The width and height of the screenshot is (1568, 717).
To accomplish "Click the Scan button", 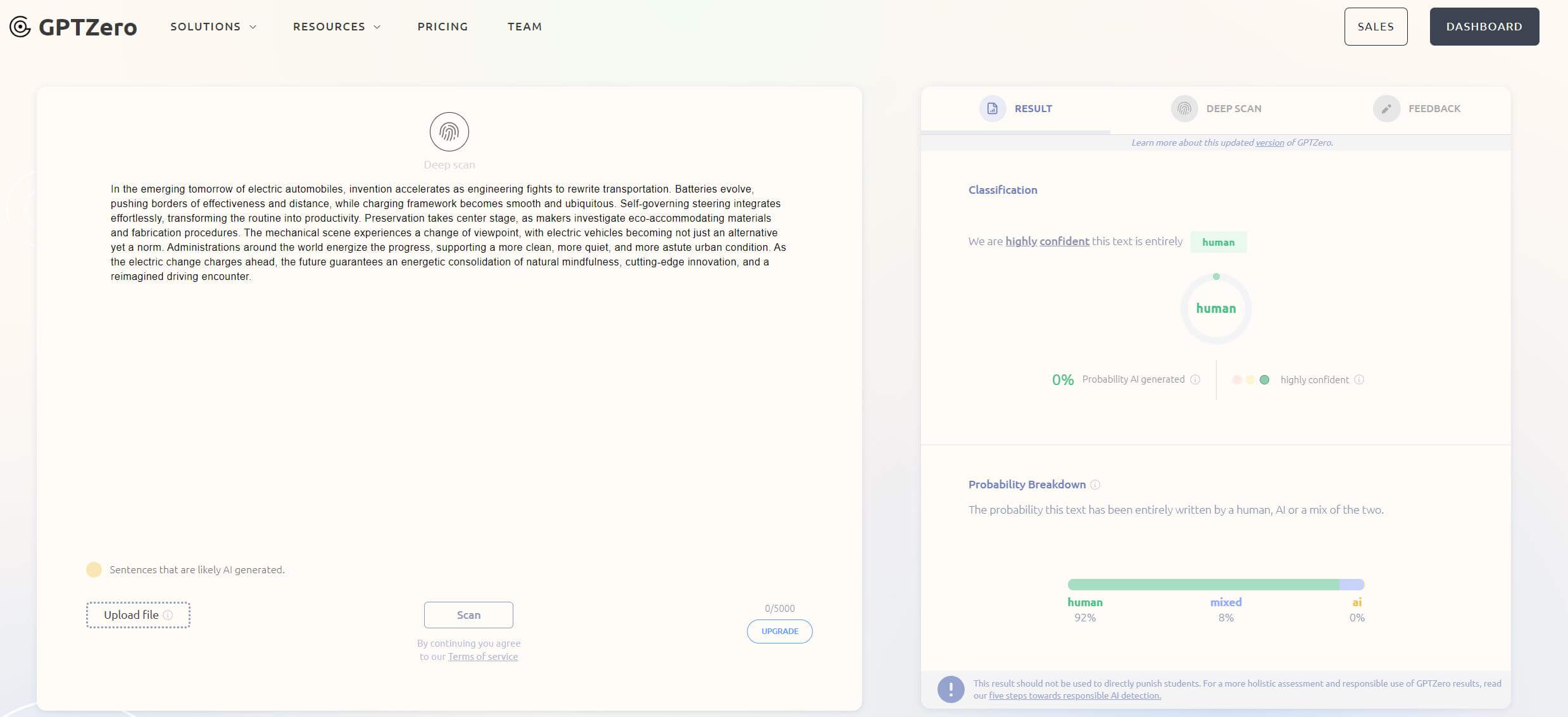I will [x=468, y=615].
